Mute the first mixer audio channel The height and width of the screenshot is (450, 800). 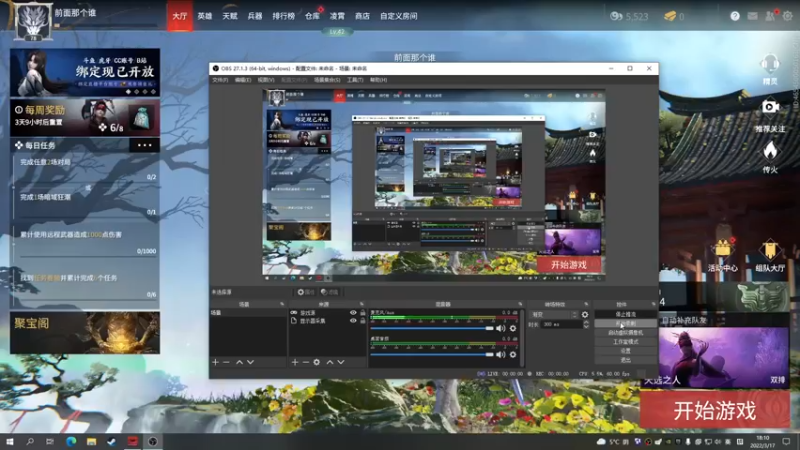point(501,329)
